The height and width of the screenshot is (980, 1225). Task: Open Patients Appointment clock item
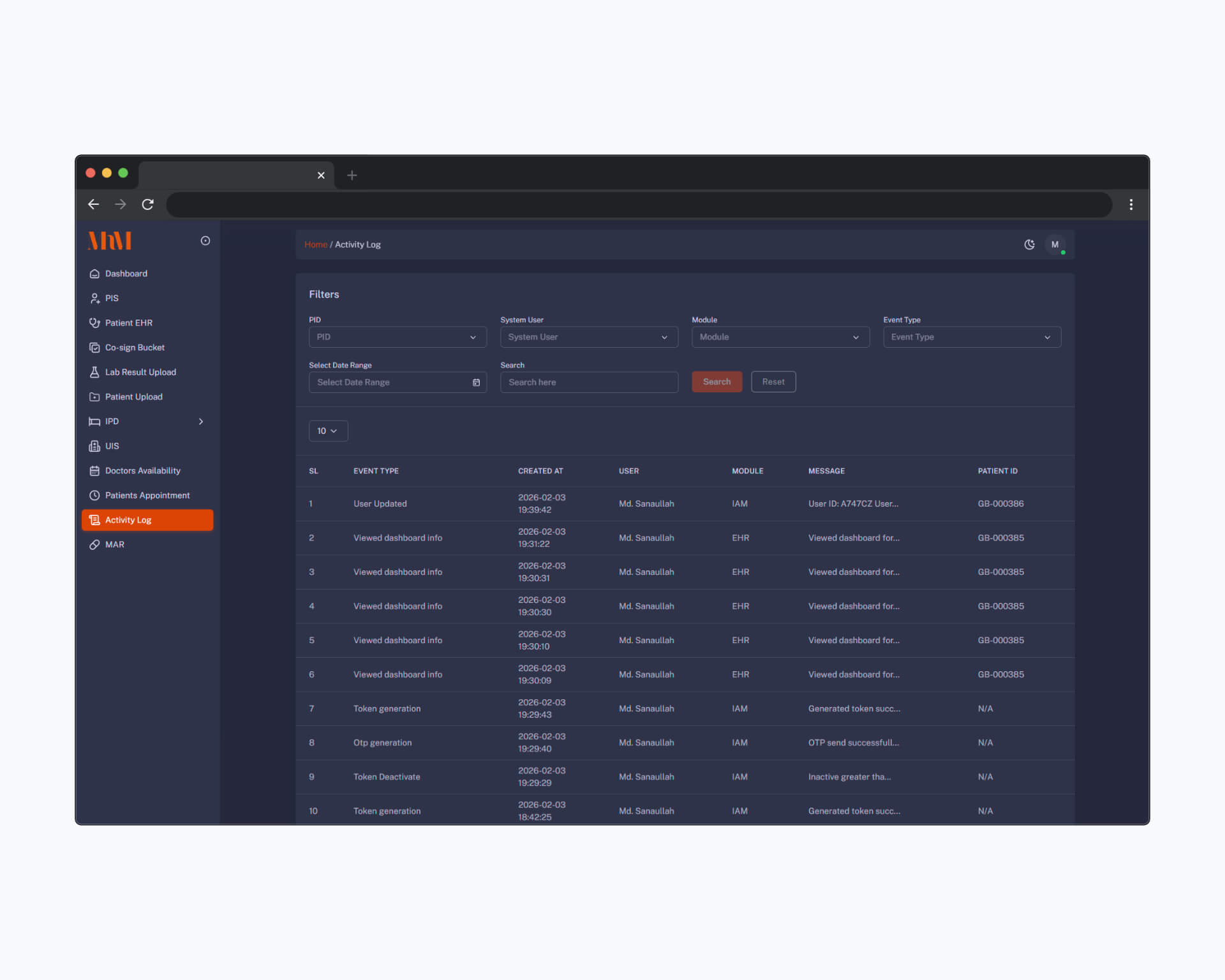tap(147, 495)
